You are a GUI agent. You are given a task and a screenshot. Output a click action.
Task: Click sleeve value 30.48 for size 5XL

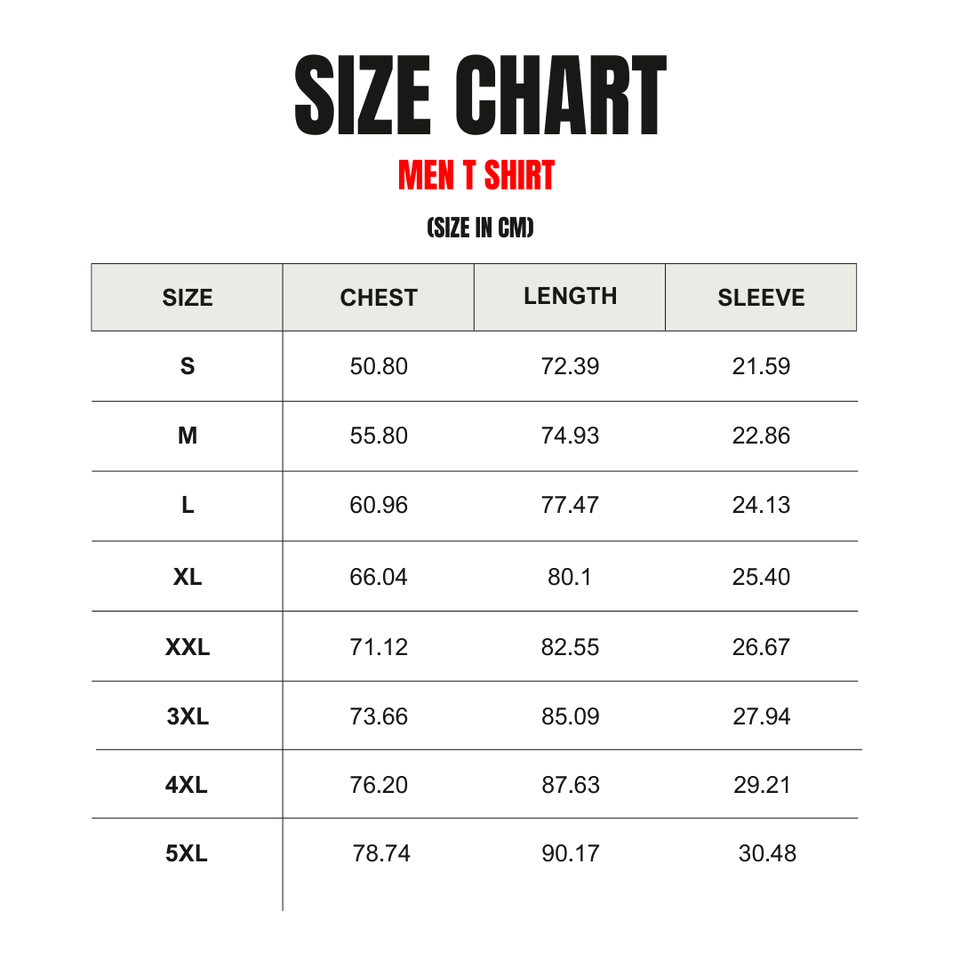tap(767, 854)
